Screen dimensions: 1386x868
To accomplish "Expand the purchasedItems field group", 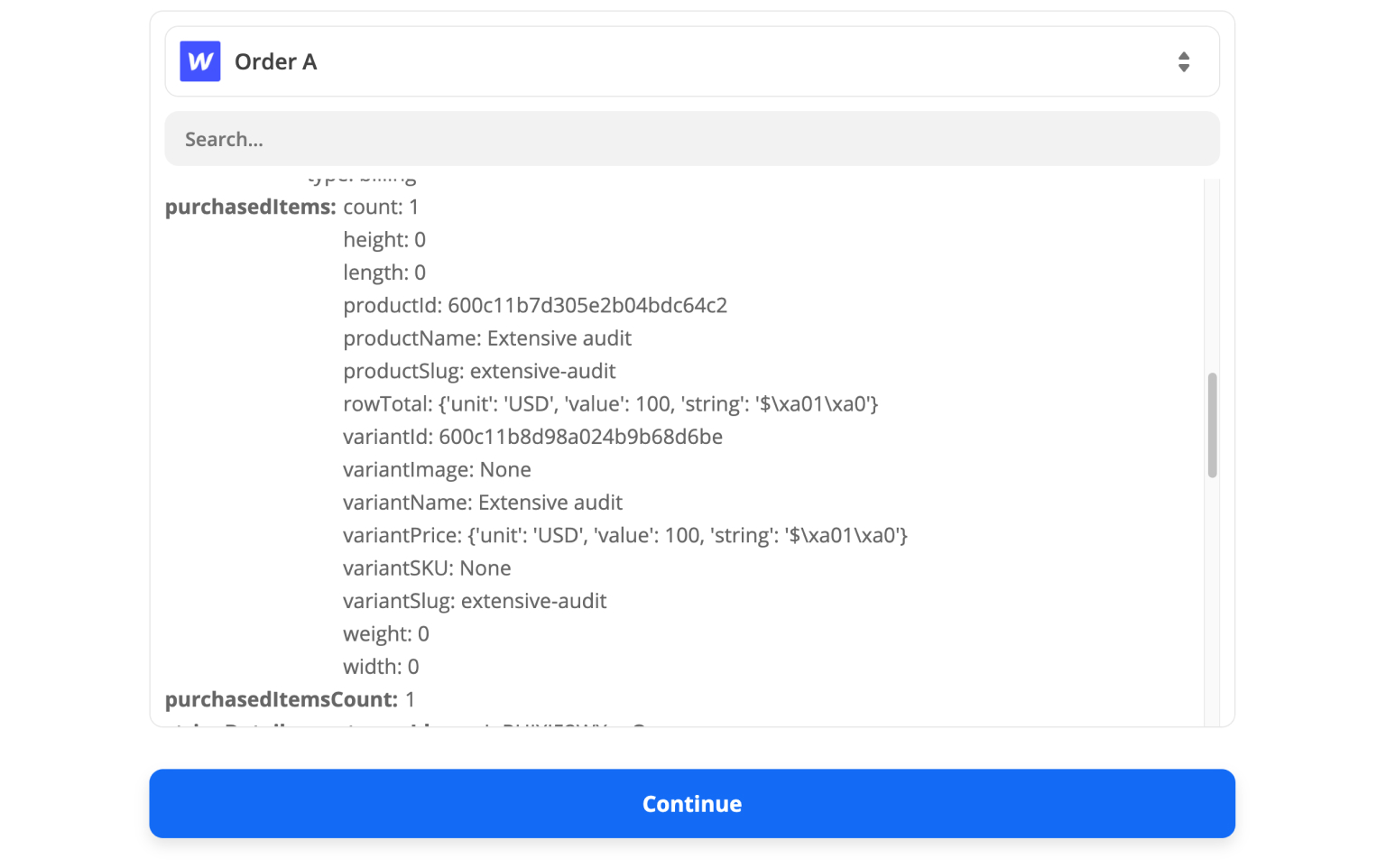I will coord(249,207).
